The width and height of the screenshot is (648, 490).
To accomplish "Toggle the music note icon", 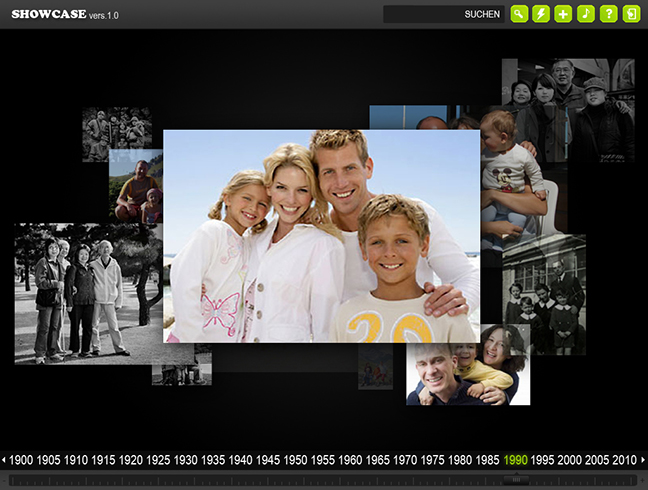I will [x=586, y=14].
